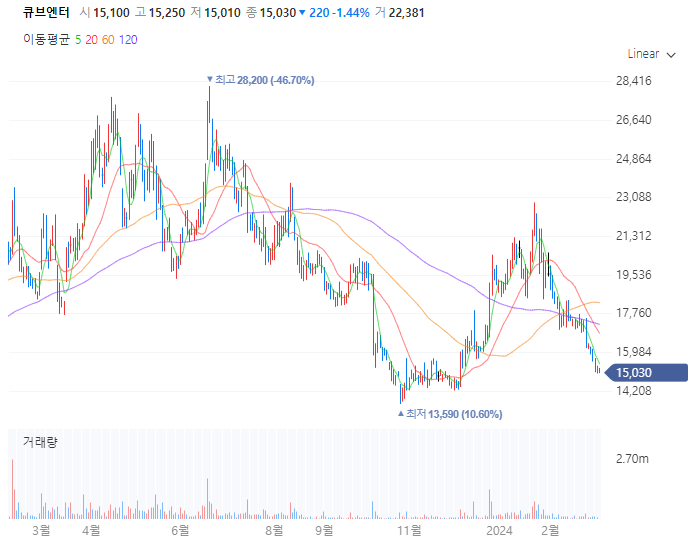Click the 15,984 price axis label
The height and width of the screenshot is (555, 693).
(x=634, y=352)
